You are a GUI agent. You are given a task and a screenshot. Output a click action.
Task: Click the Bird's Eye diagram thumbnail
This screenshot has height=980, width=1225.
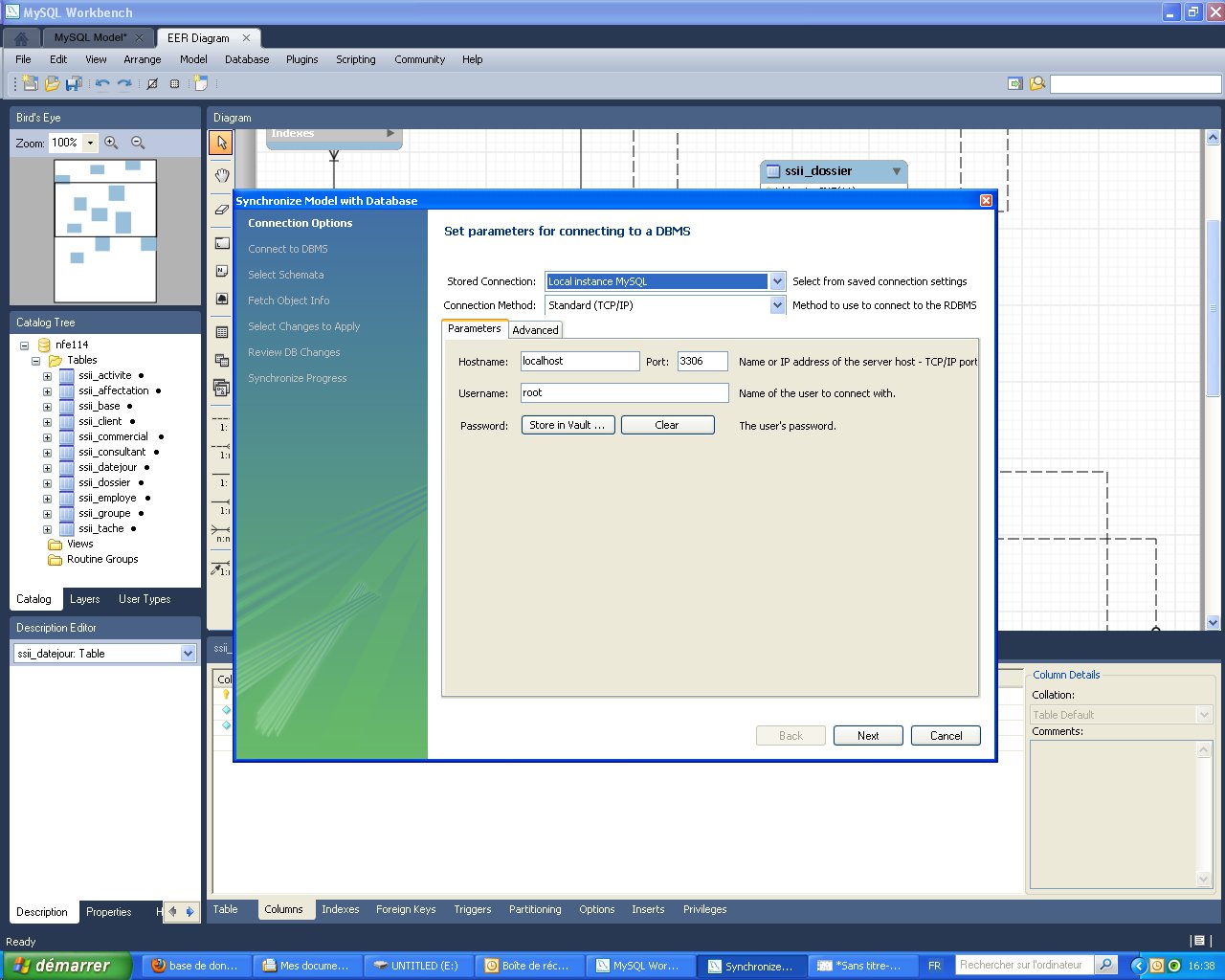pos(105,232)
